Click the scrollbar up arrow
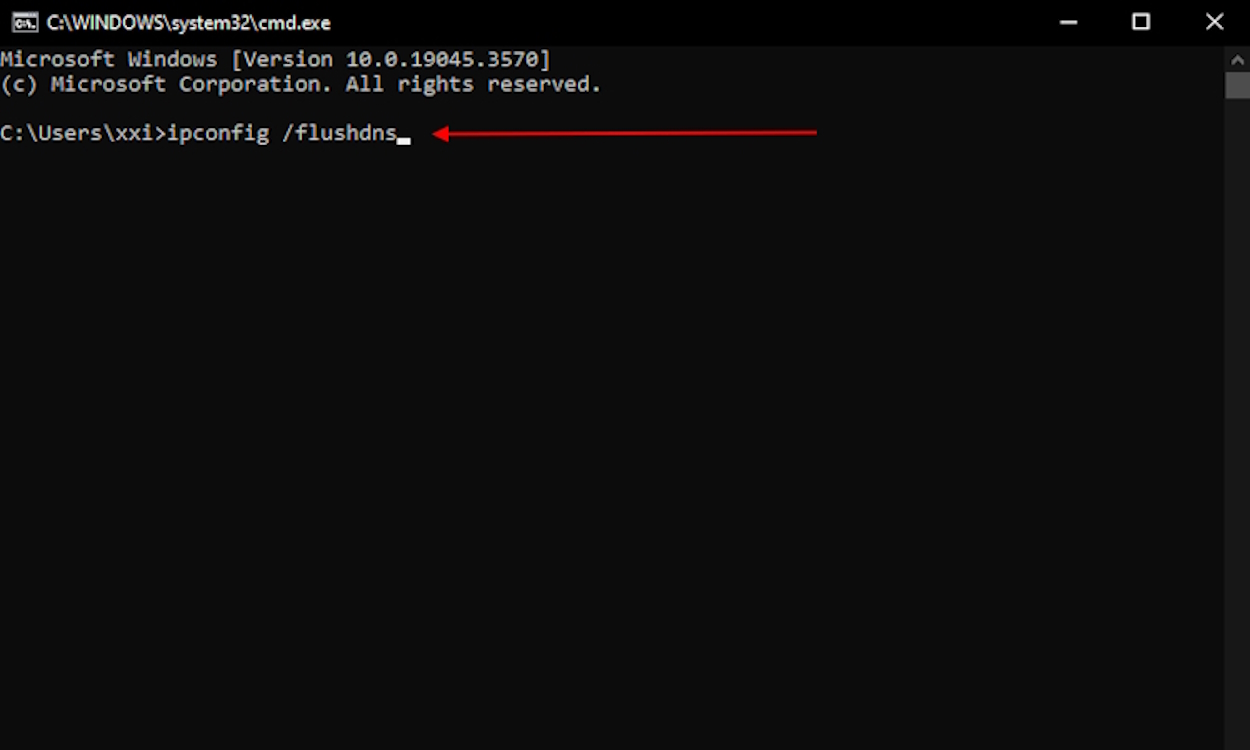Image resolution: width=1250 pixels, height=750 pixels. point(1237,59)
